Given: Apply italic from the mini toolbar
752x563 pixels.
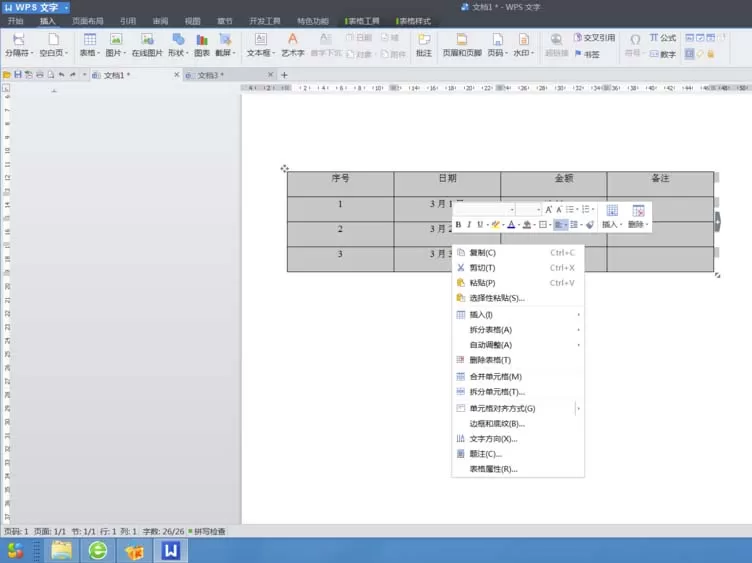Looking at the screenshot, I should (469, 224).
